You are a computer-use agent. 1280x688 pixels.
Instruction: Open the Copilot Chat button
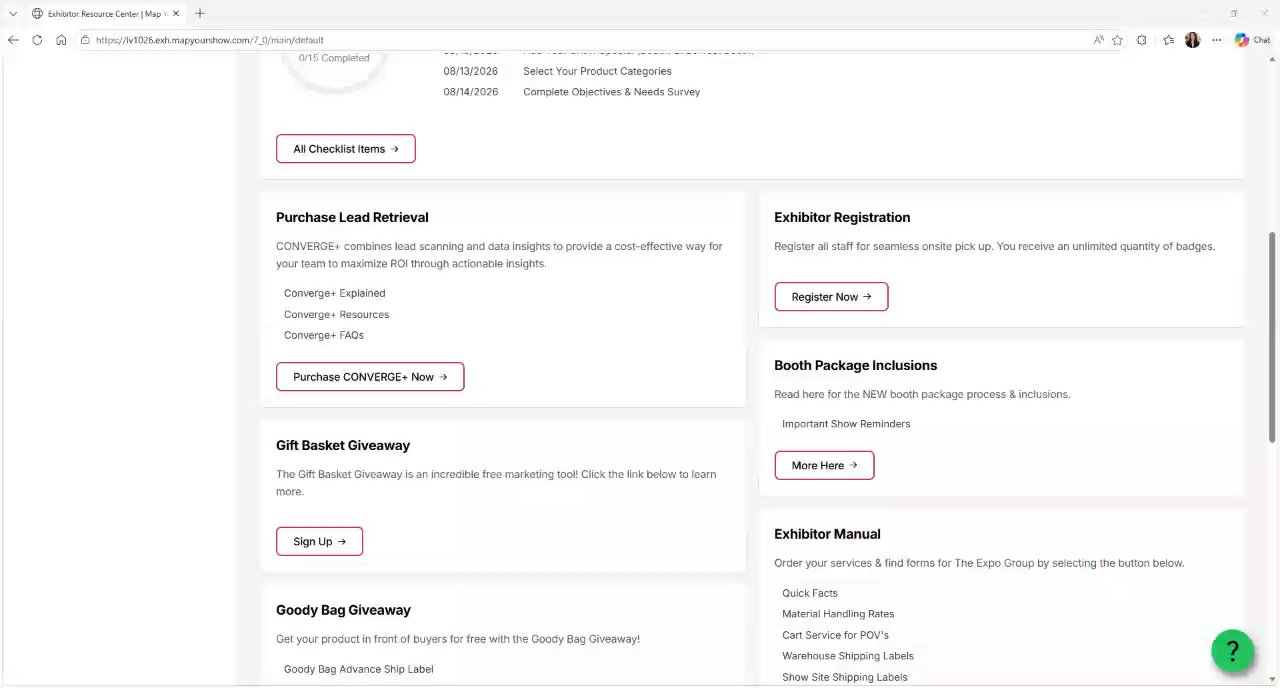coord(1252,40)
